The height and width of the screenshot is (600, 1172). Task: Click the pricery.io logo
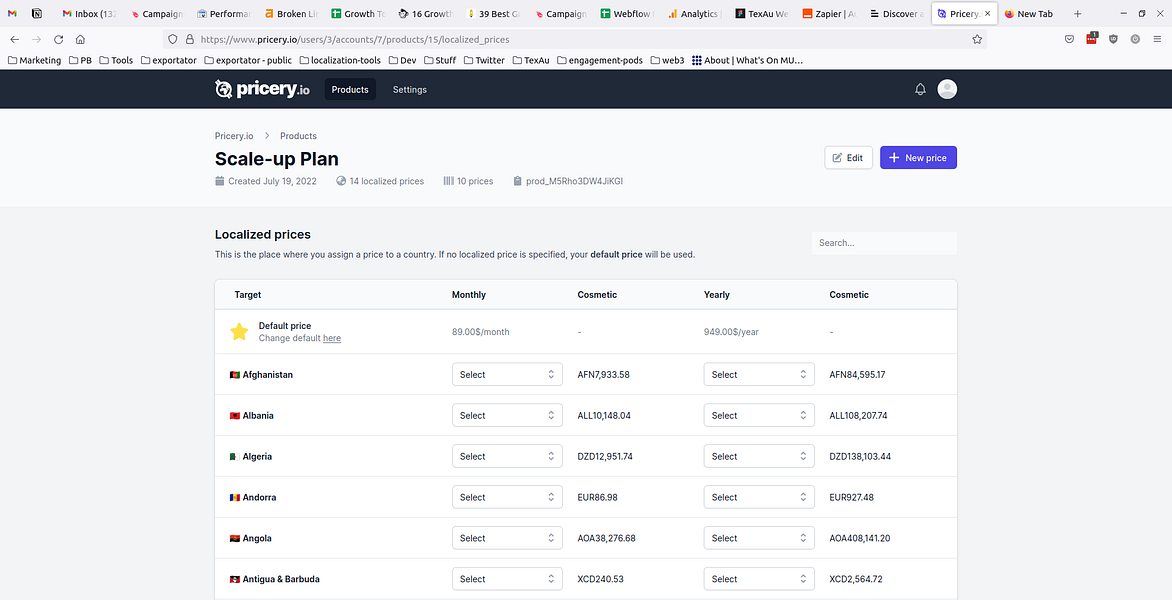pyautogui.click(x=262, y=90)
